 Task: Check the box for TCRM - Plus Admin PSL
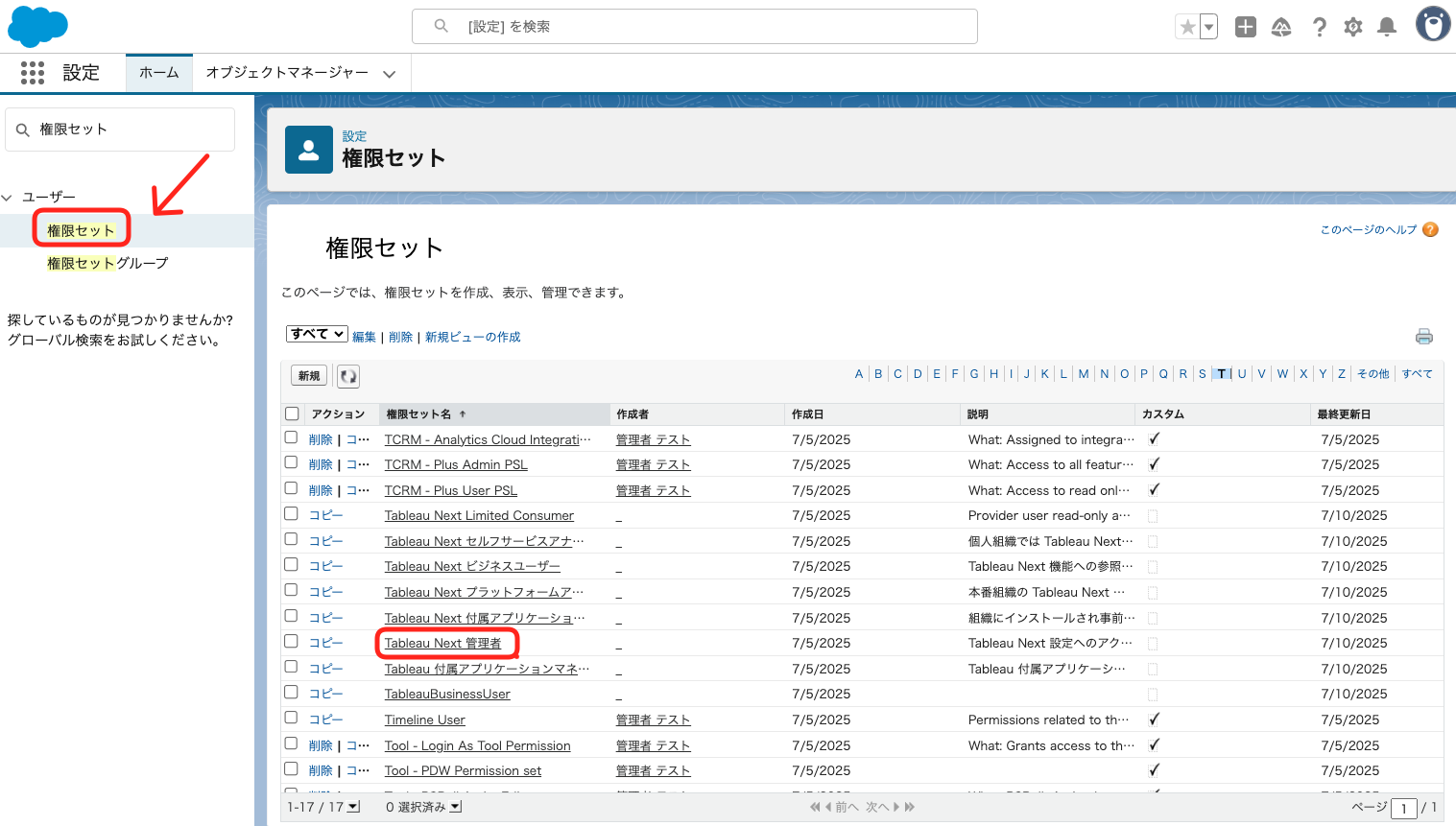coord(291,462)
